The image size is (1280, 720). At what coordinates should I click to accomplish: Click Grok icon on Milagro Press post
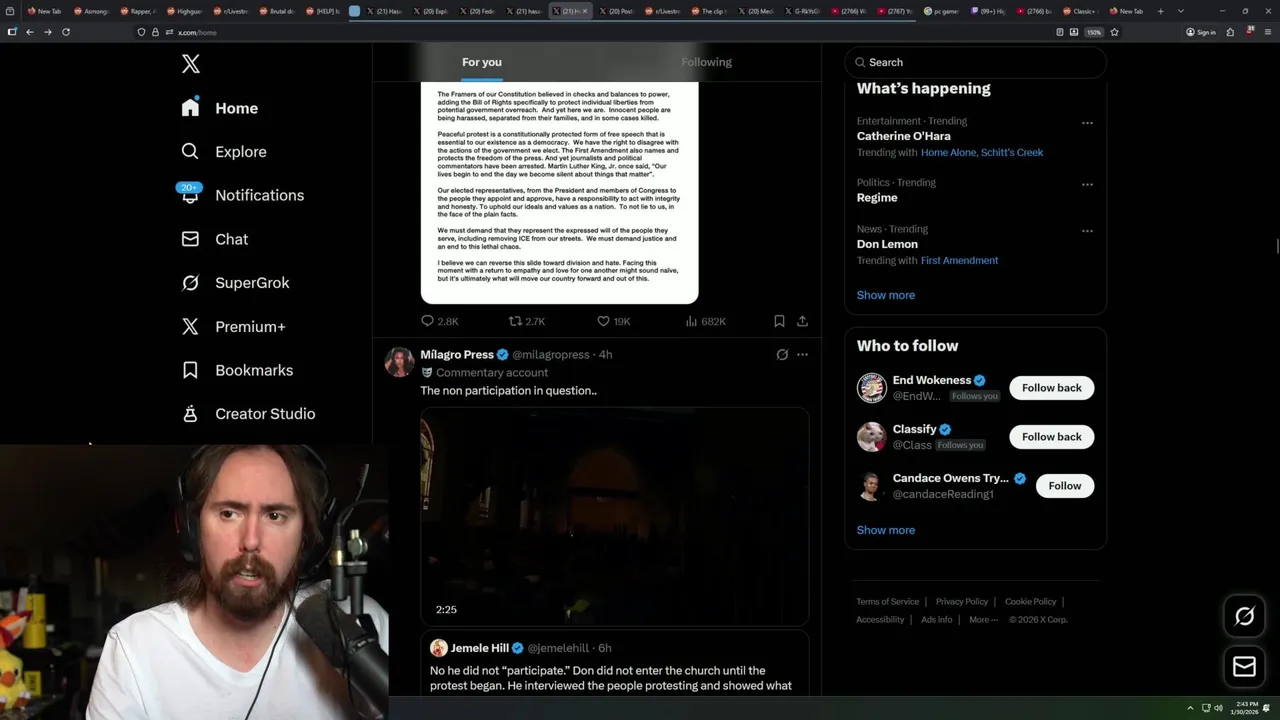[x=782, y=354]
